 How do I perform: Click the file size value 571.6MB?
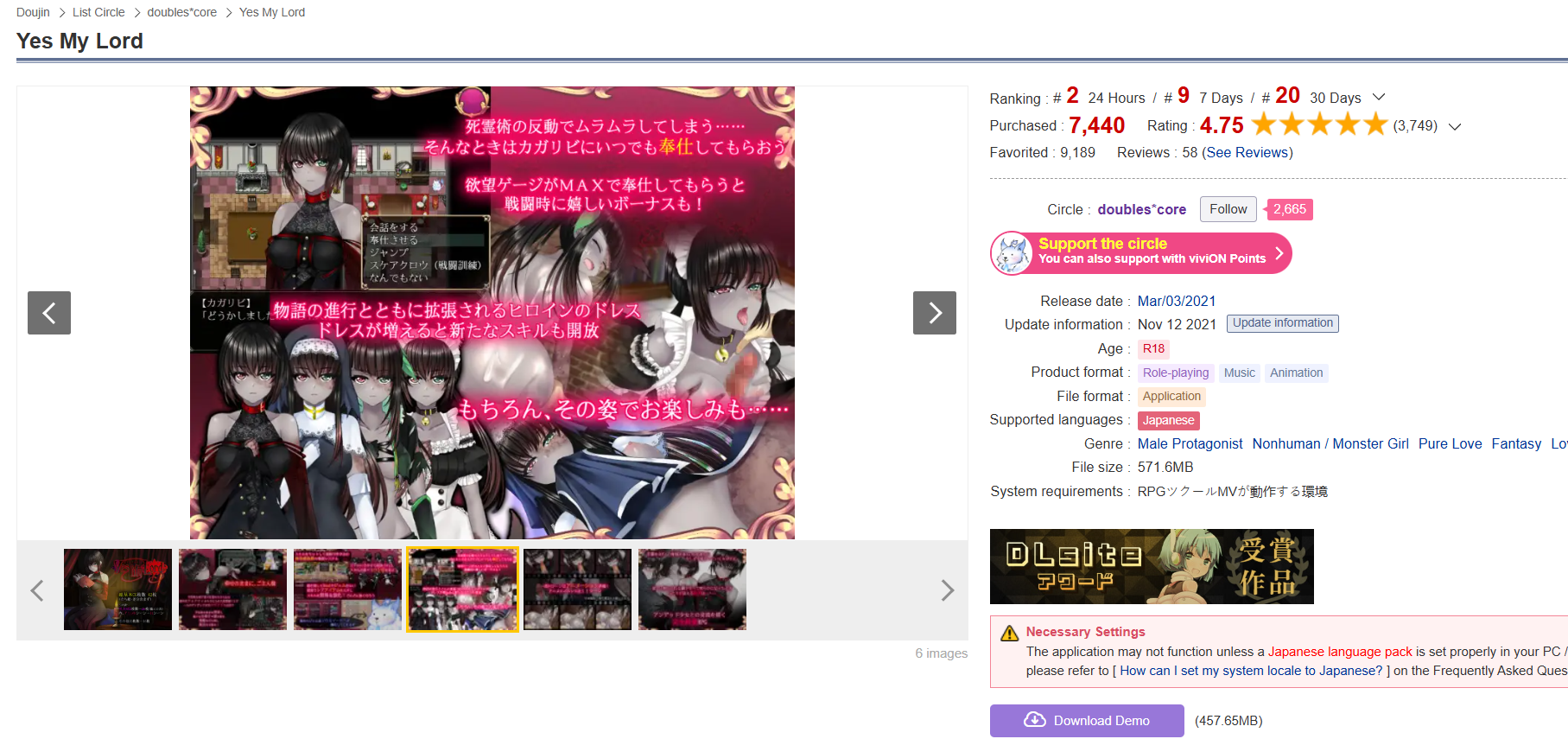pos(1165,468)
